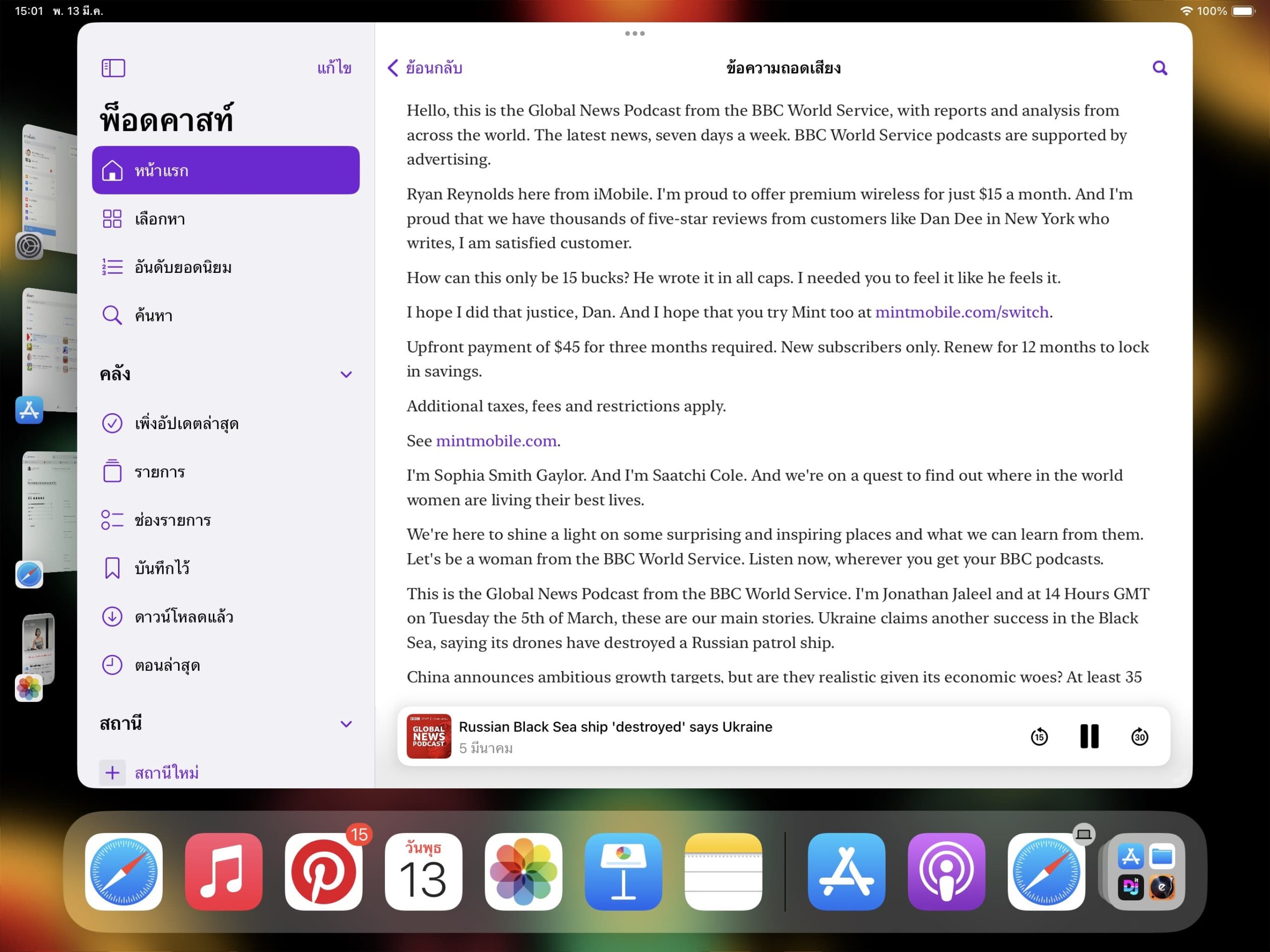Screen dimensions: 1270x952
Task: Open the mintmobile.com/switch link
Action: point(962,312)
